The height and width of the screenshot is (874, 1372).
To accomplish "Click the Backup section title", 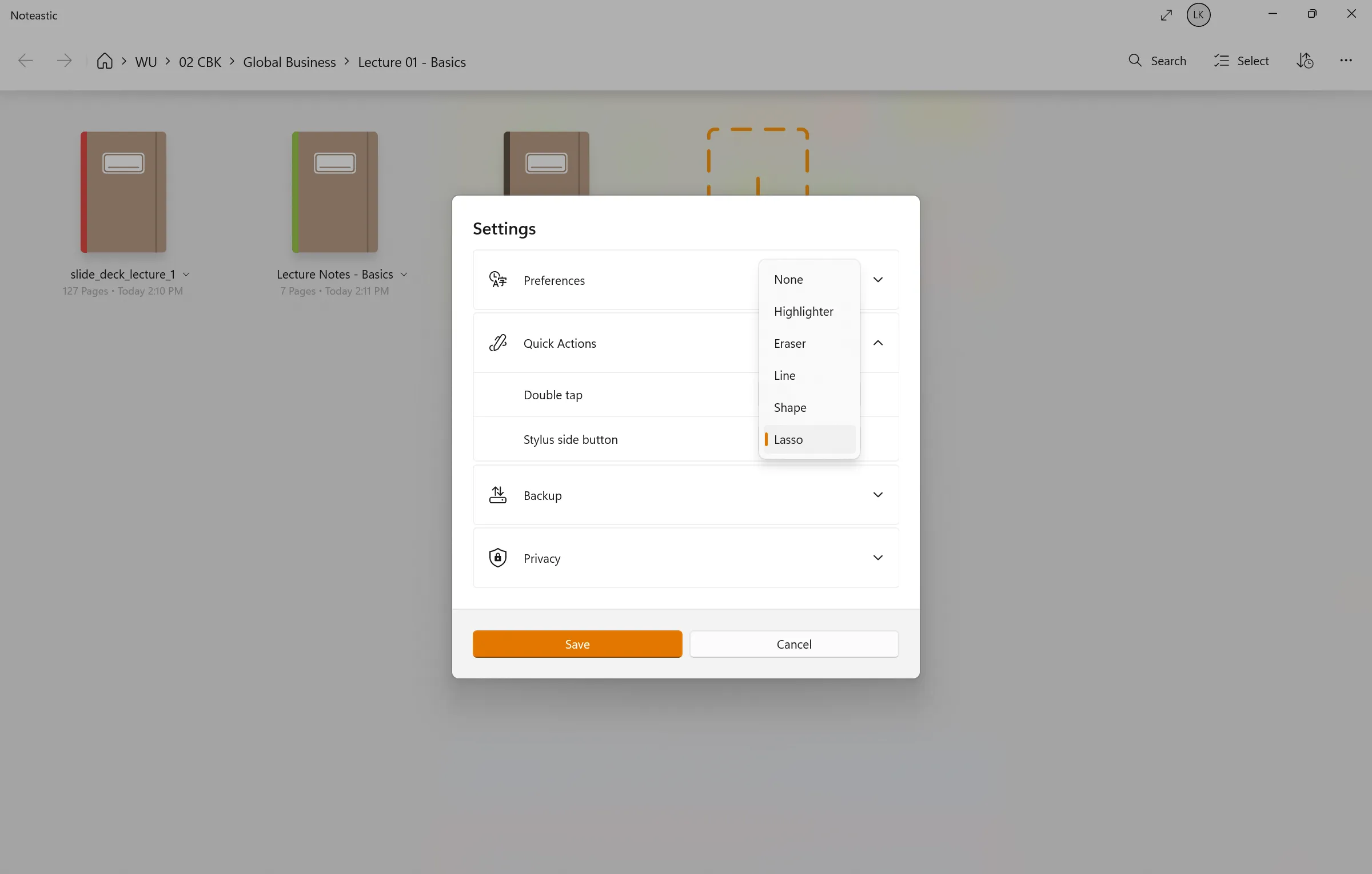I will (x=543, y=495).
